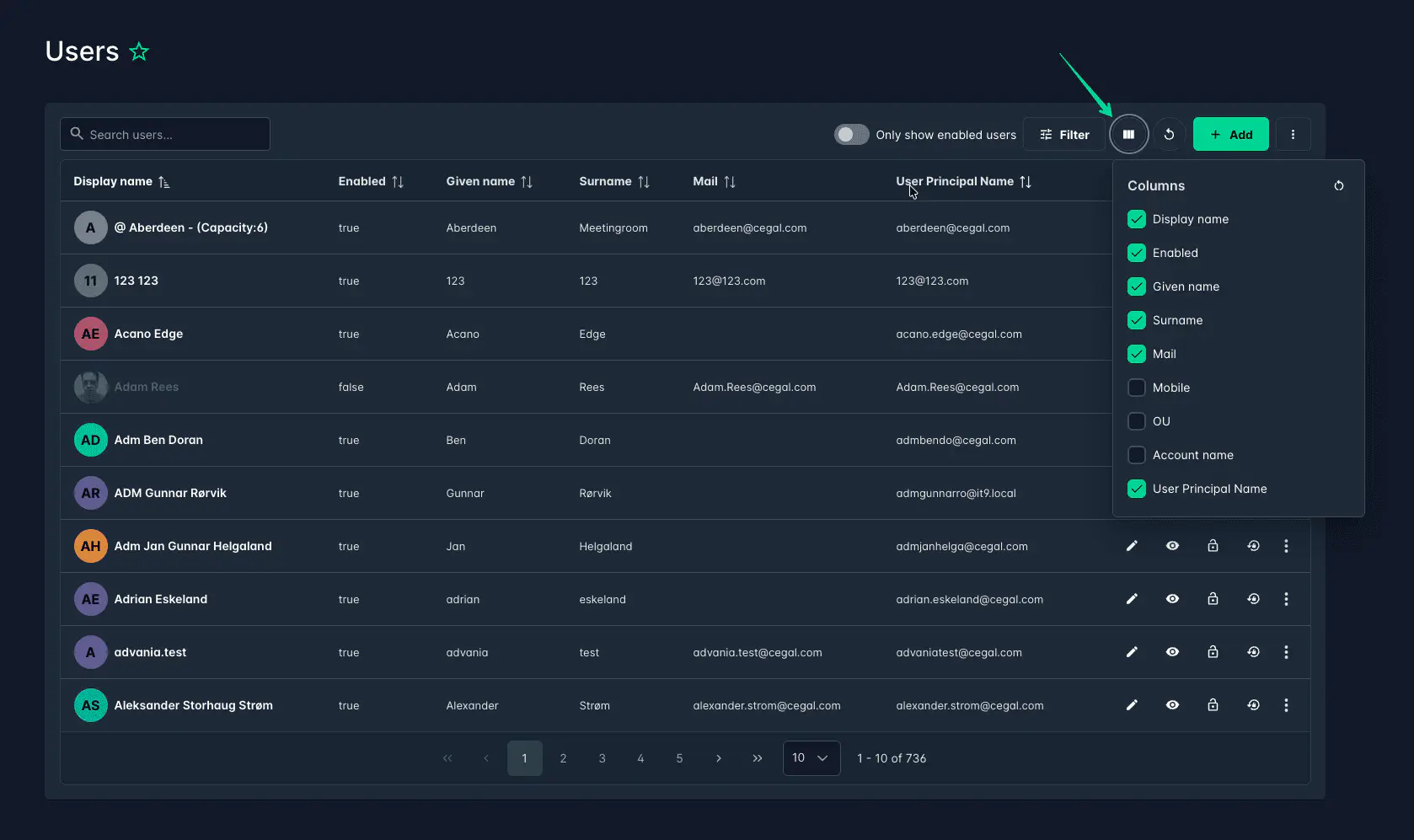Open the Filter panel
Viewport: 1414px width, 840px height.
[1064, 134]
